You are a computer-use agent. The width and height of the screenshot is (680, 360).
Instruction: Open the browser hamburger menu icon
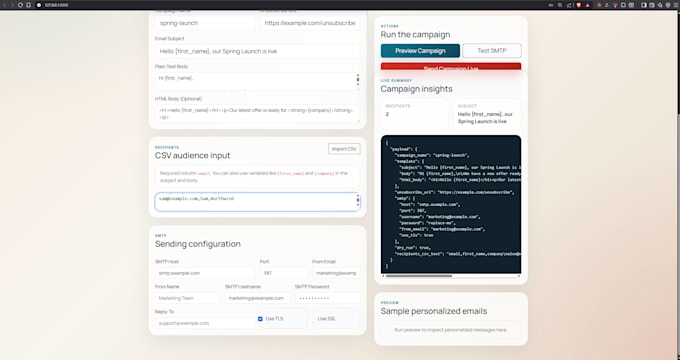pos(675,5)
